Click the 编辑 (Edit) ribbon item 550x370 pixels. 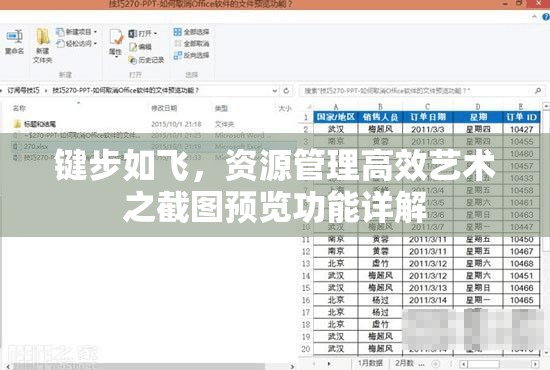pos(140,47)
